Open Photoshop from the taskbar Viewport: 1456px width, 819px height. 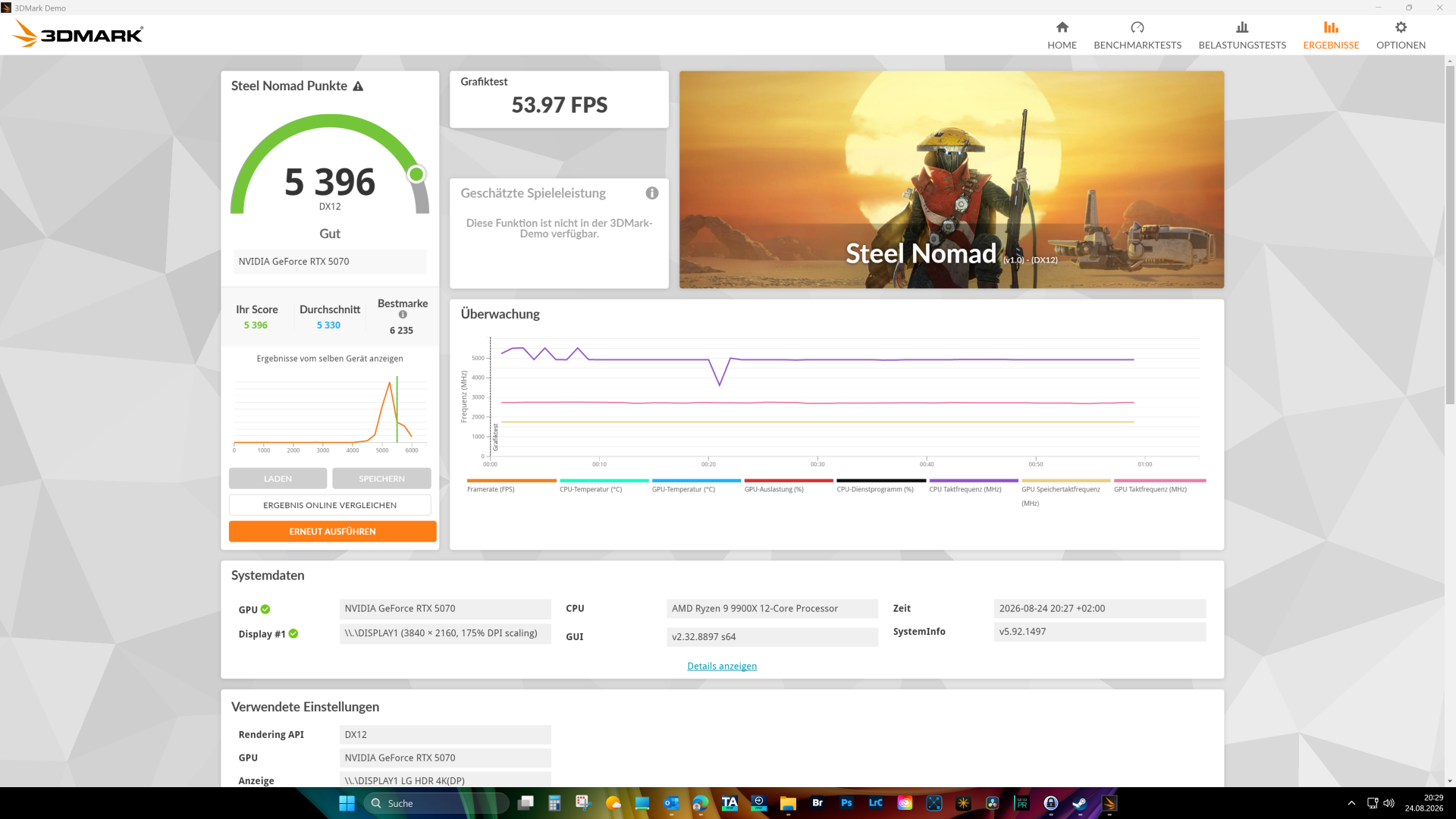pos(846,803)
